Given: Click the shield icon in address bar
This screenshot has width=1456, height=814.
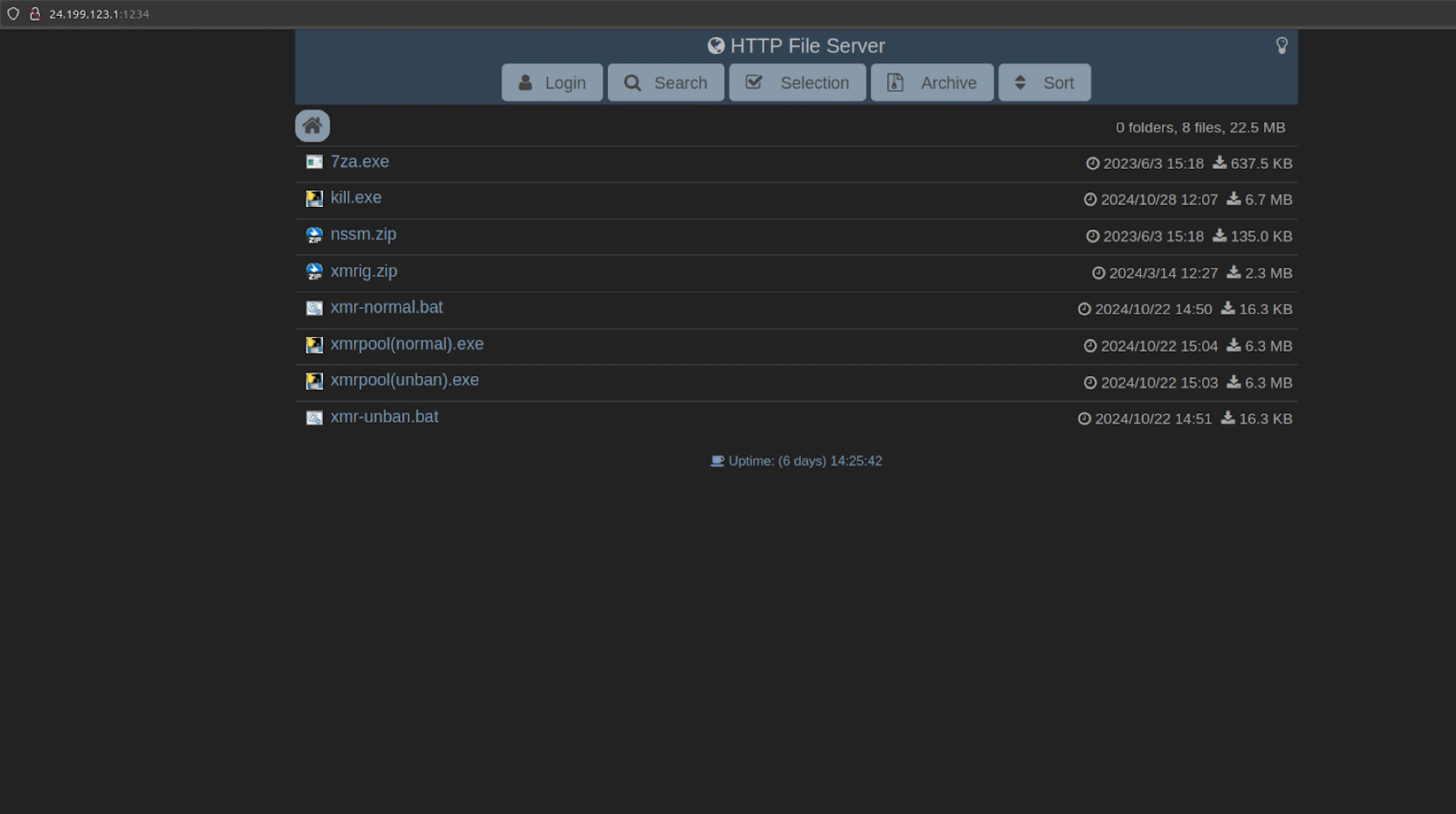Looking at the screenshot, I should (x=13, y=14).
